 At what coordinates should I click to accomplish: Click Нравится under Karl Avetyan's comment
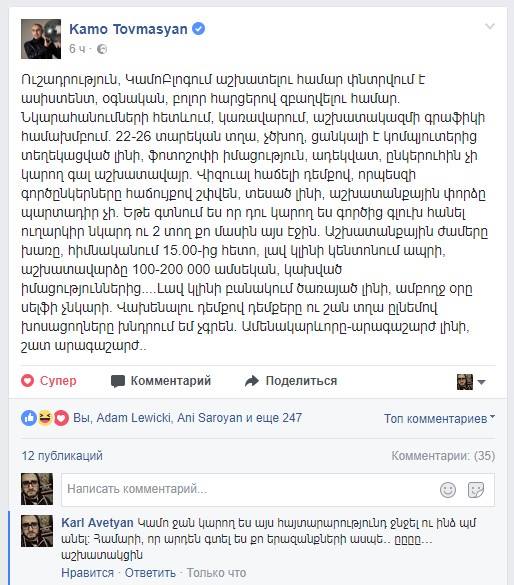[87, 573]
